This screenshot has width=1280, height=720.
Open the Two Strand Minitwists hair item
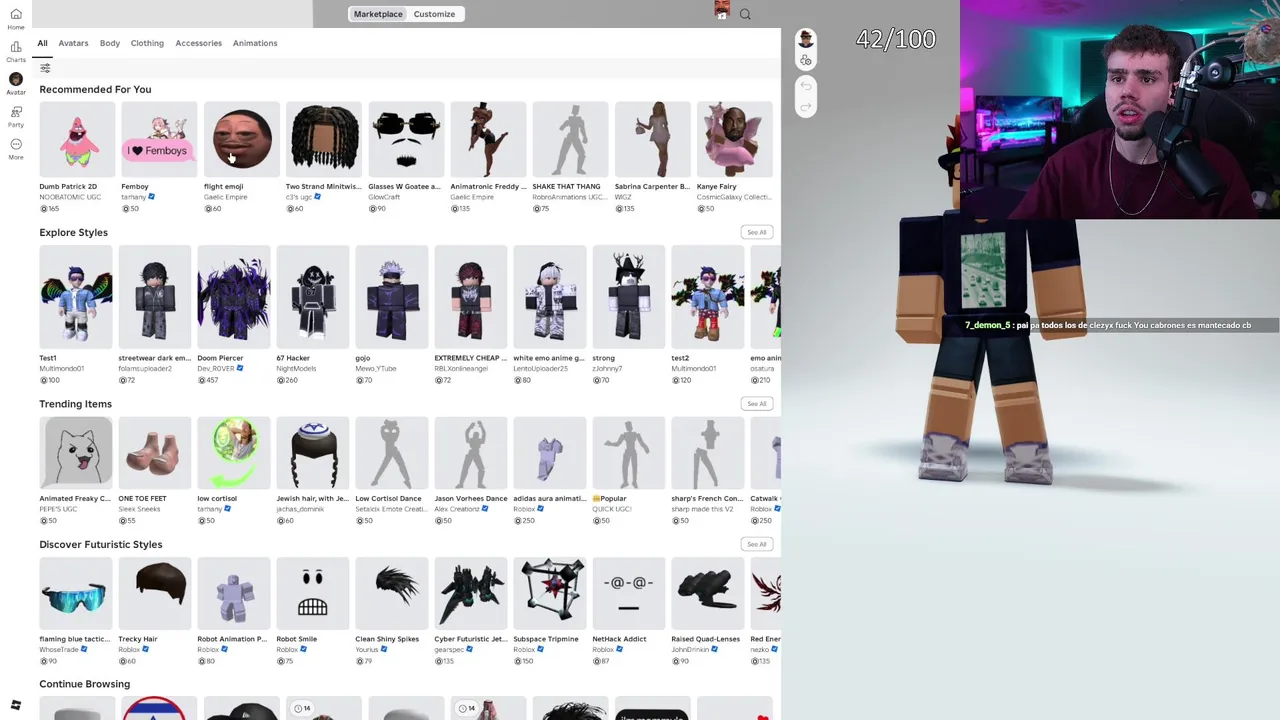tap(323, 139)
